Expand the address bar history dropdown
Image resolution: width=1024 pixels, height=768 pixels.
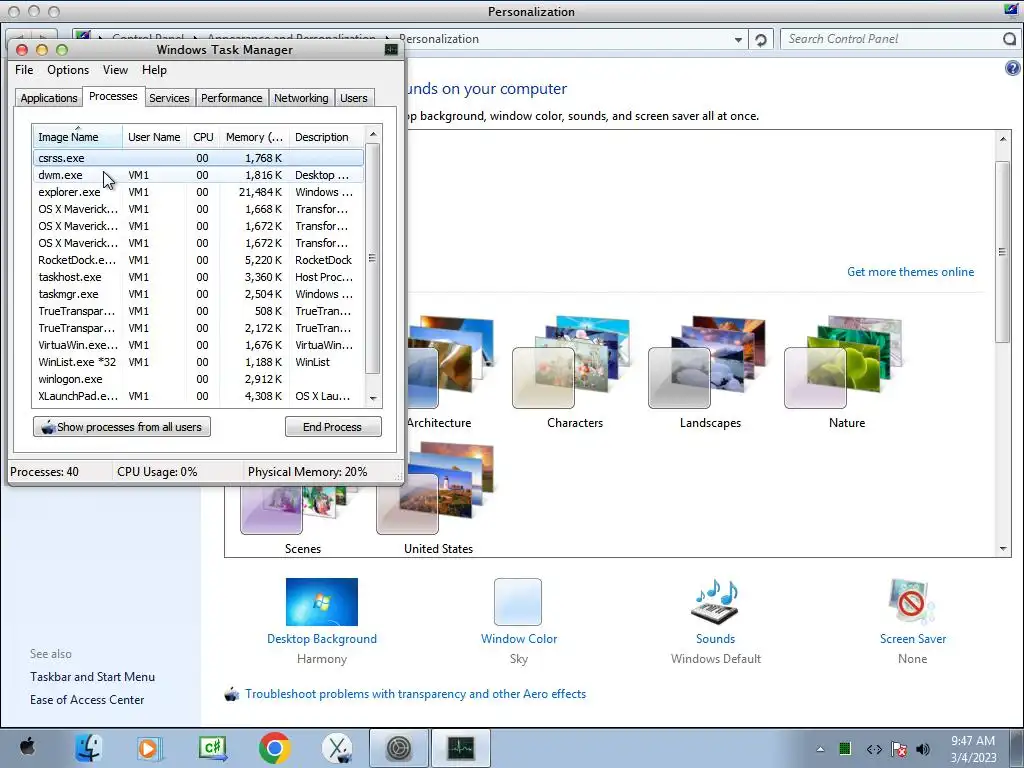coord(738,40)
